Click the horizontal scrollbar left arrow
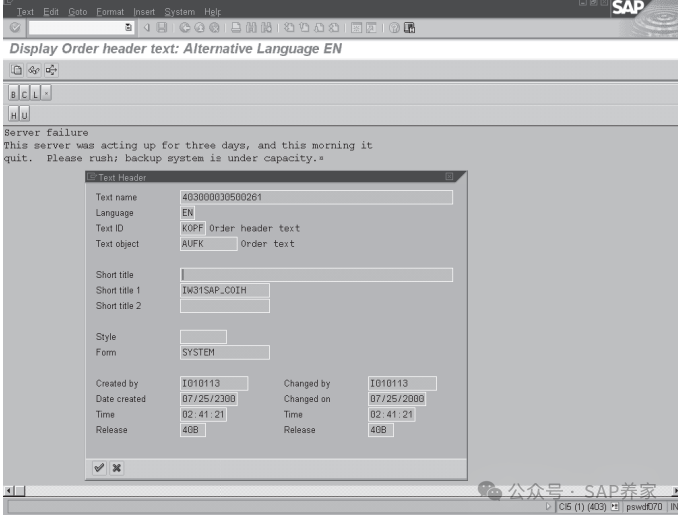 [x=9, y=491]
